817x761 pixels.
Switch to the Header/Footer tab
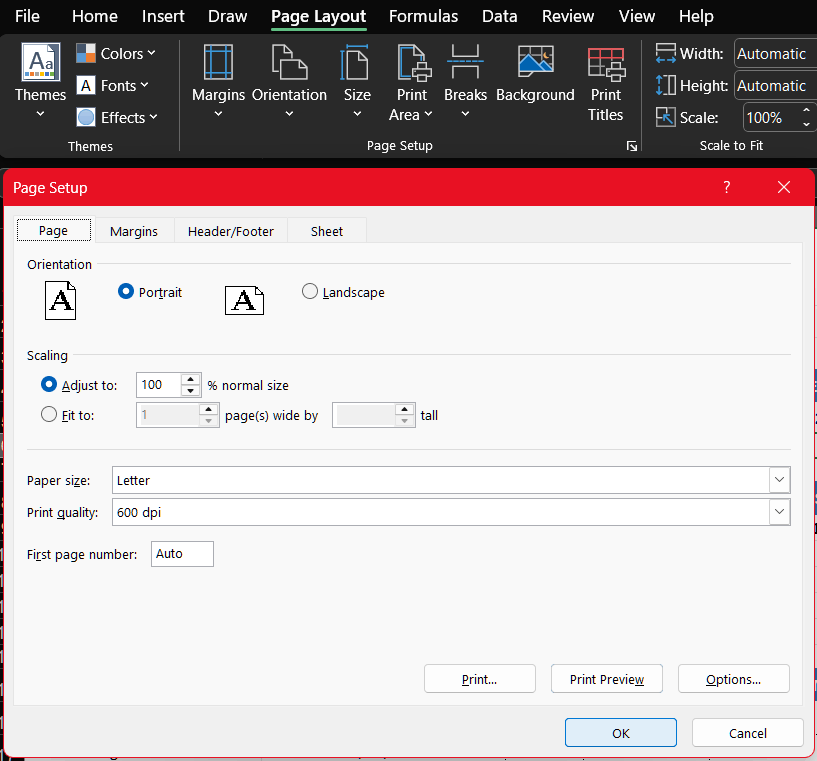point(231,231)
